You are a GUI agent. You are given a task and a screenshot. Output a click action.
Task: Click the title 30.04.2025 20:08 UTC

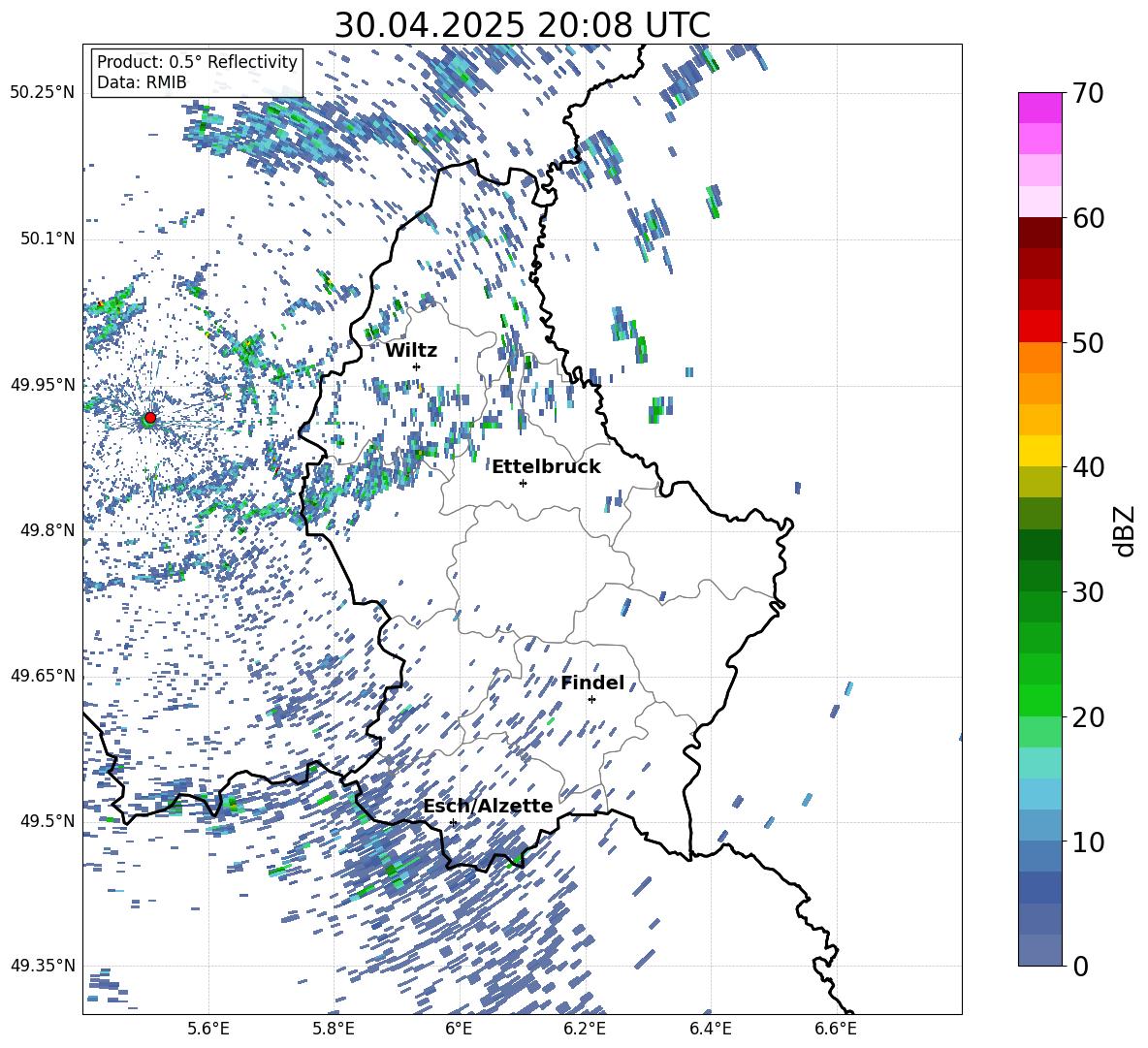point(523,25)
